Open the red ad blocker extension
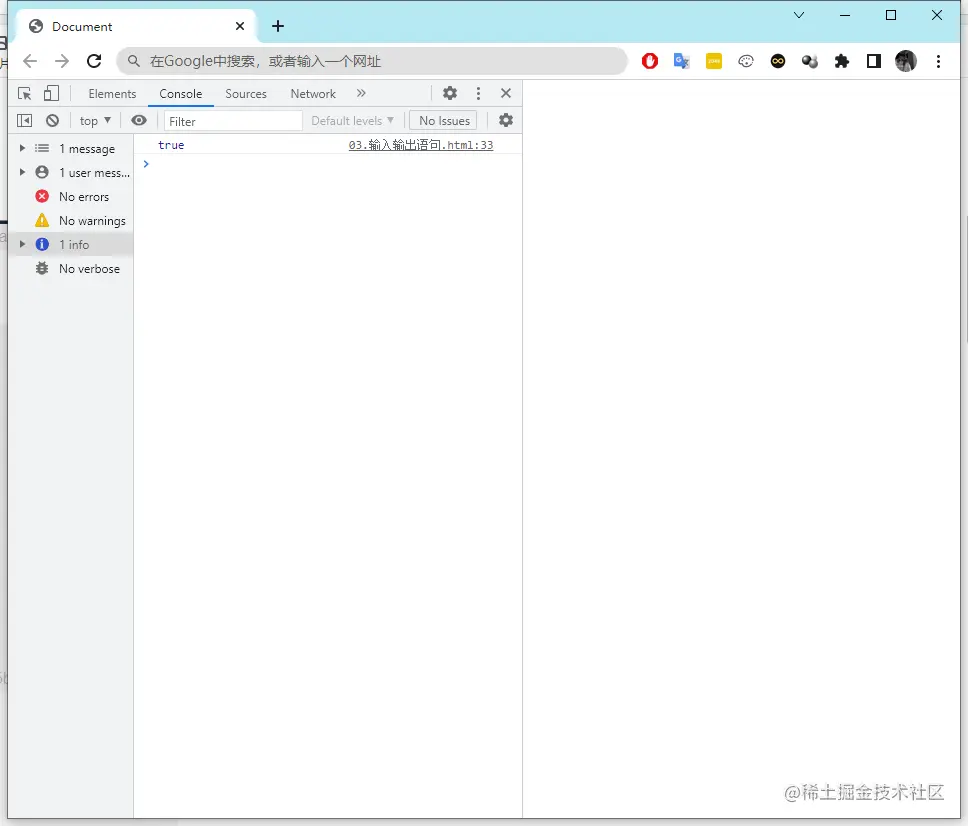This screenshot has height=826, width=968. (650, 61)
